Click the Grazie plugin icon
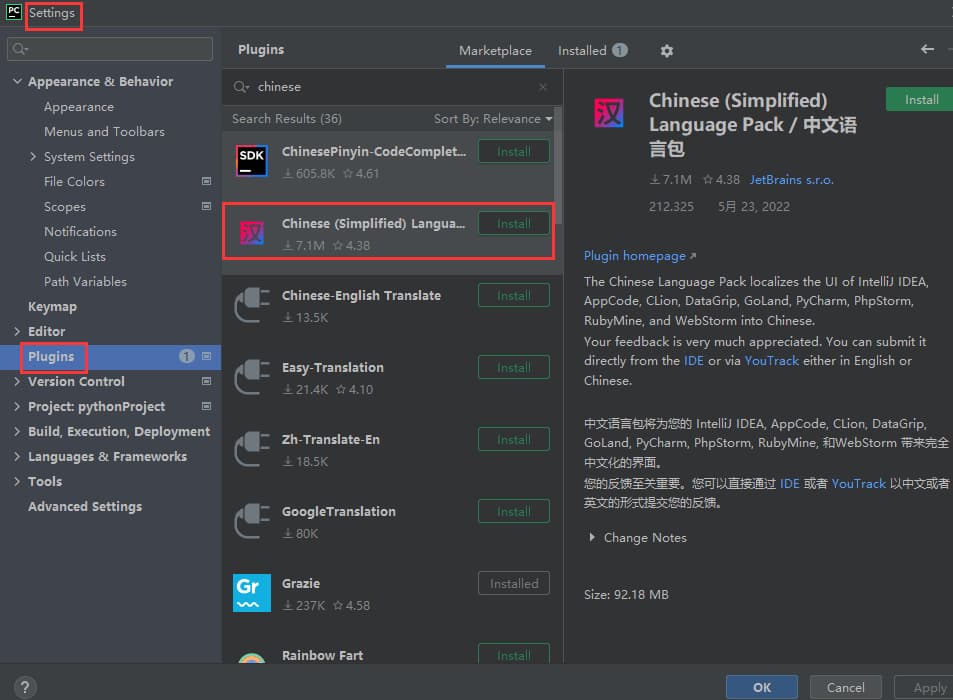The width and height of the screenshot is (953, 700). point(252,592)
